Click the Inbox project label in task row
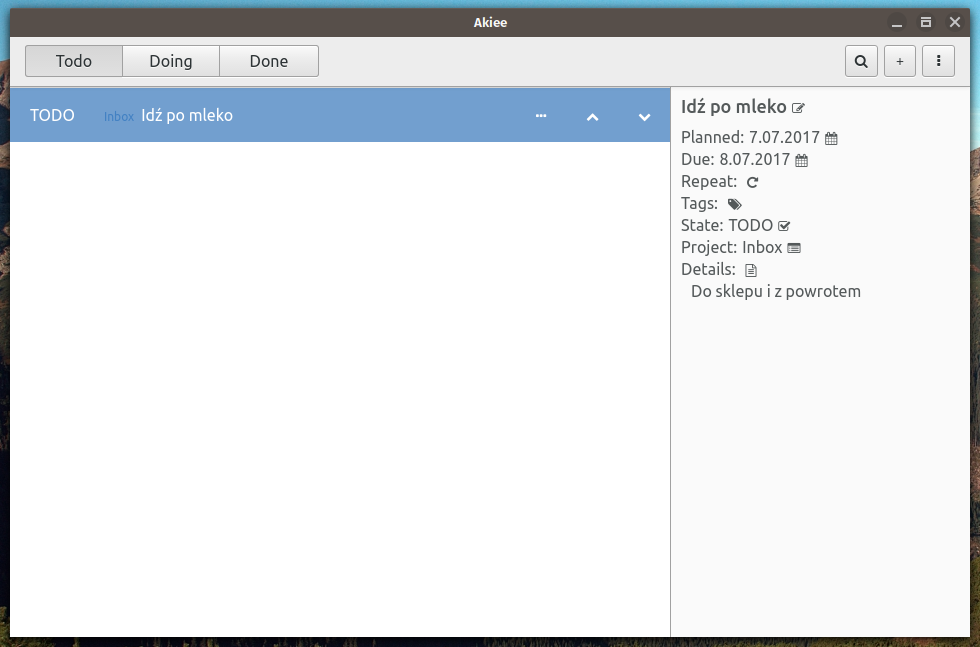980x647 pixels. tap(119, 117)
